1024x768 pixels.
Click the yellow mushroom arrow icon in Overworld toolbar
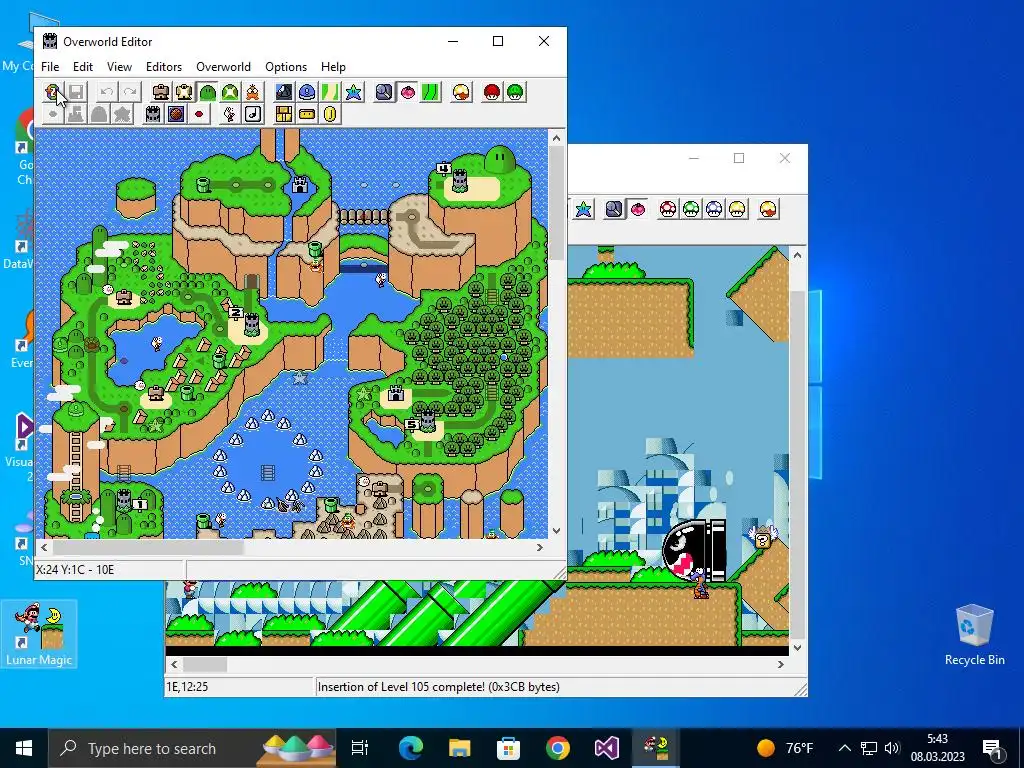pyautogui.click(x=461, y=92)
